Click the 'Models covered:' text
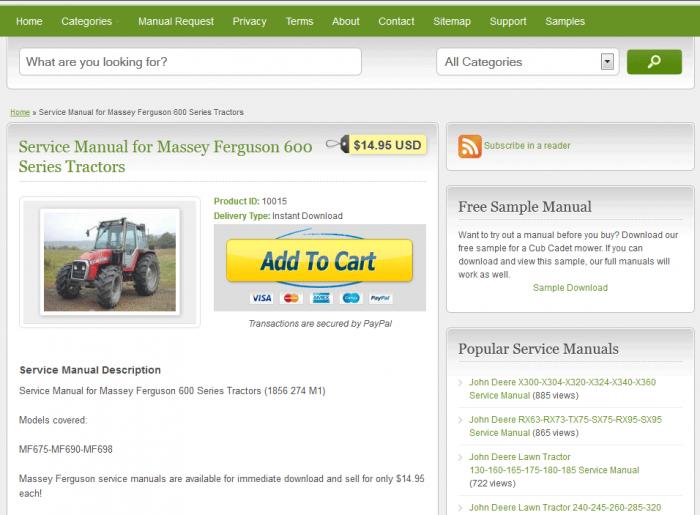 click(x=53, y=420)
